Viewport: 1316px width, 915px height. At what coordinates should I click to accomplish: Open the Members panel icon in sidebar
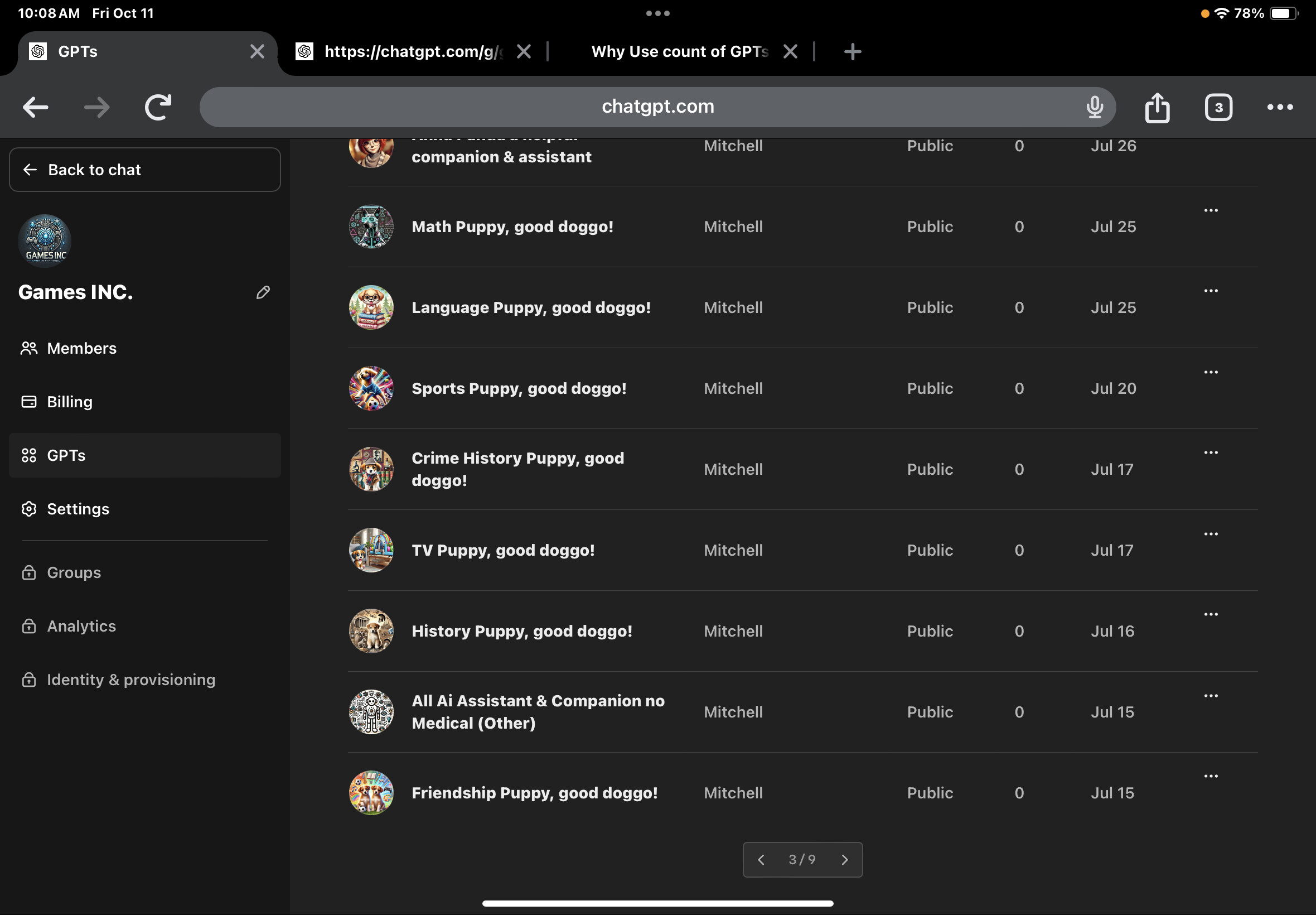pyautogui.click(x=29, y=348)
